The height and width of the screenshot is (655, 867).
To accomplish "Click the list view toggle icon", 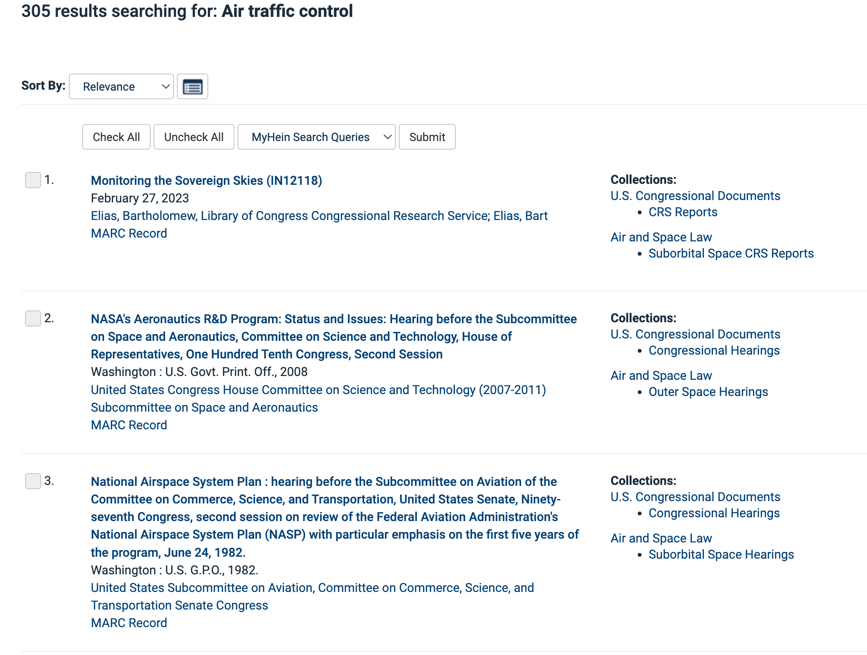I will point(193,87).
